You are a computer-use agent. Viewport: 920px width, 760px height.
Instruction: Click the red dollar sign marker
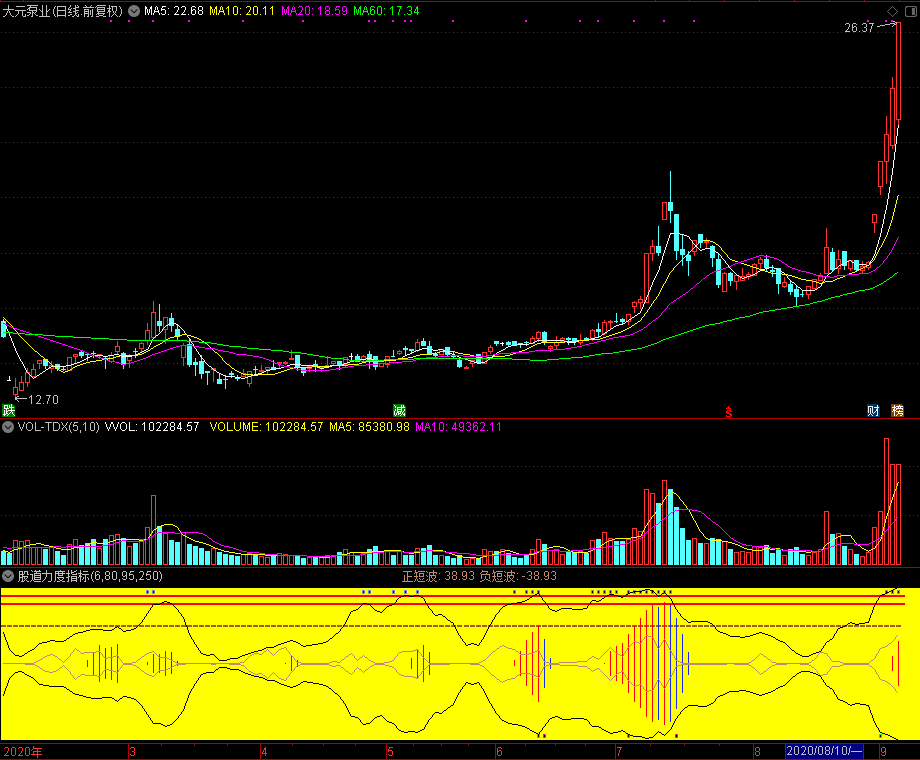click(729, 412)
